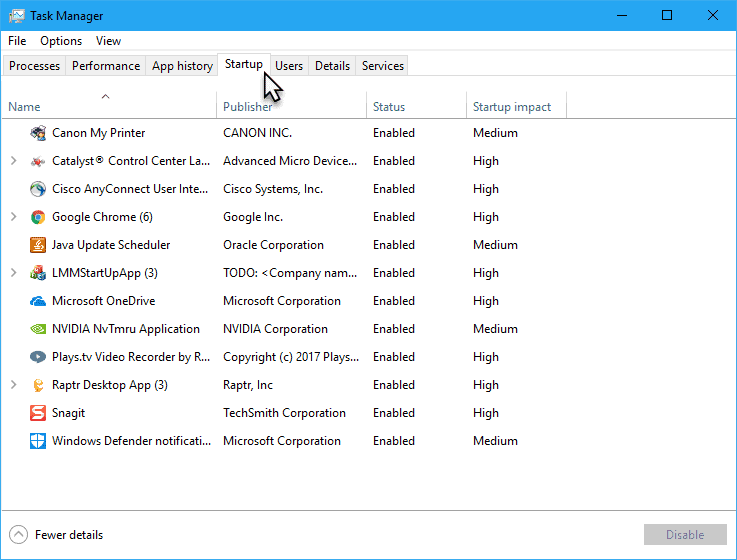Click the Windows Defender shield icon
Viewport: 737px width, 560px height.
[38, 441]
